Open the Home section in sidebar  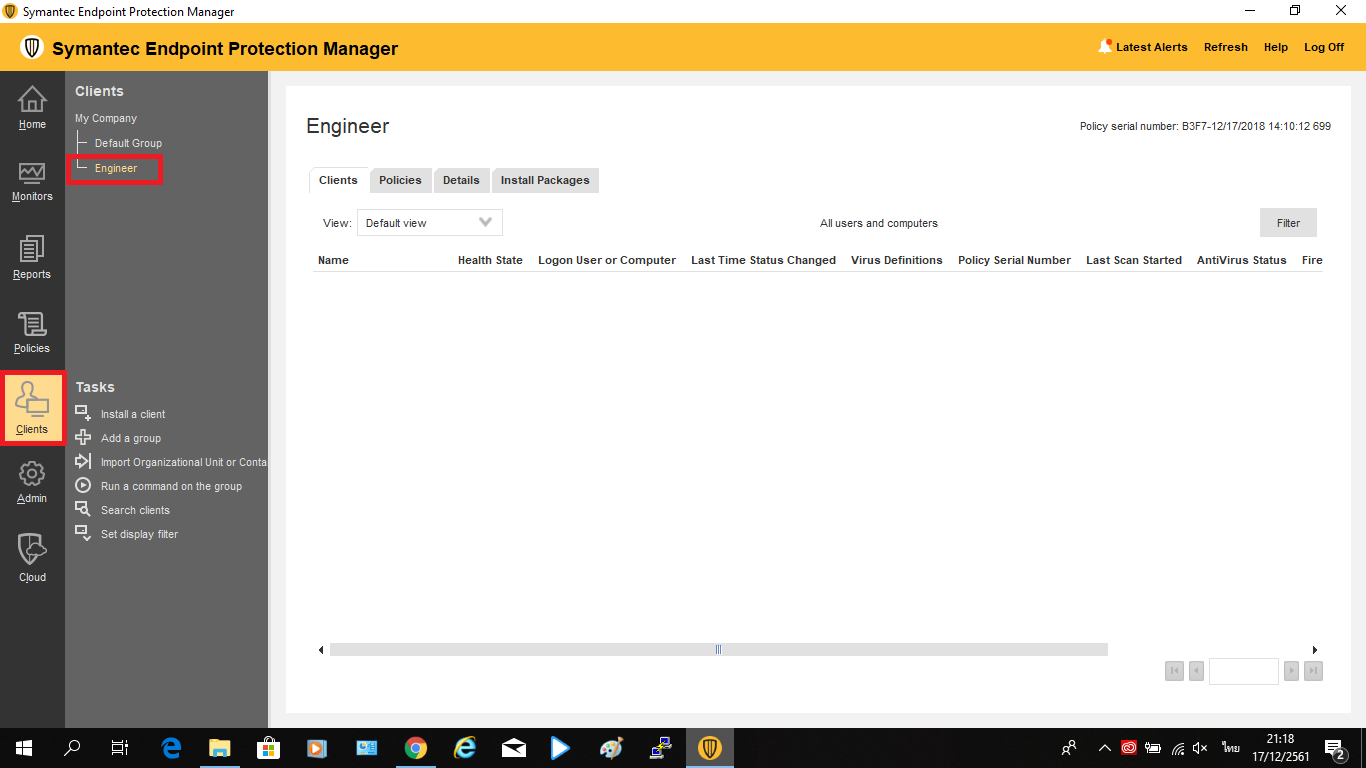point(32,107)
